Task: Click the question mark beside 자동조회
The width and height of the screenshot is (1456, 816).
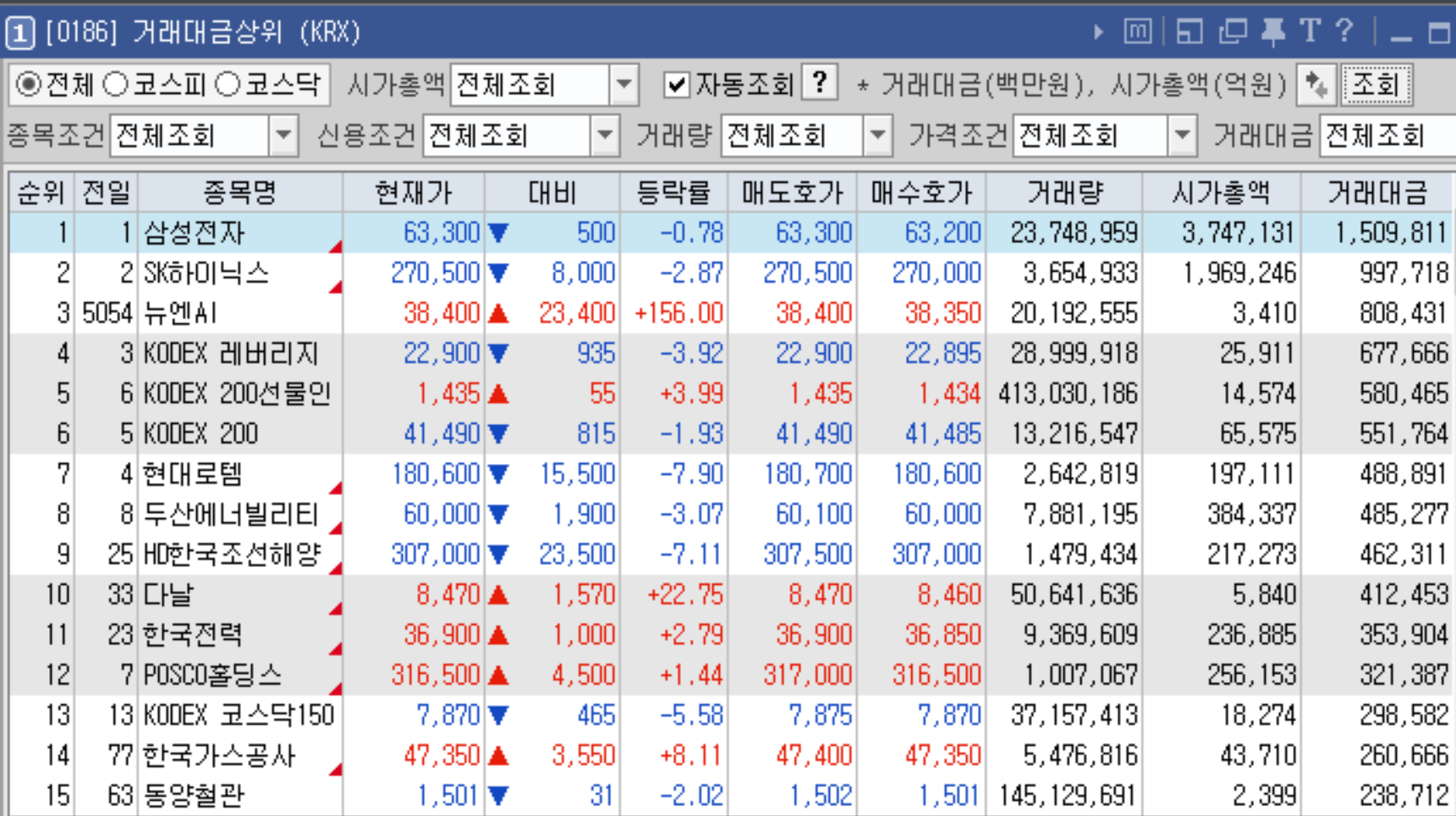Action: pyautogui.click(x=819, y=83)
